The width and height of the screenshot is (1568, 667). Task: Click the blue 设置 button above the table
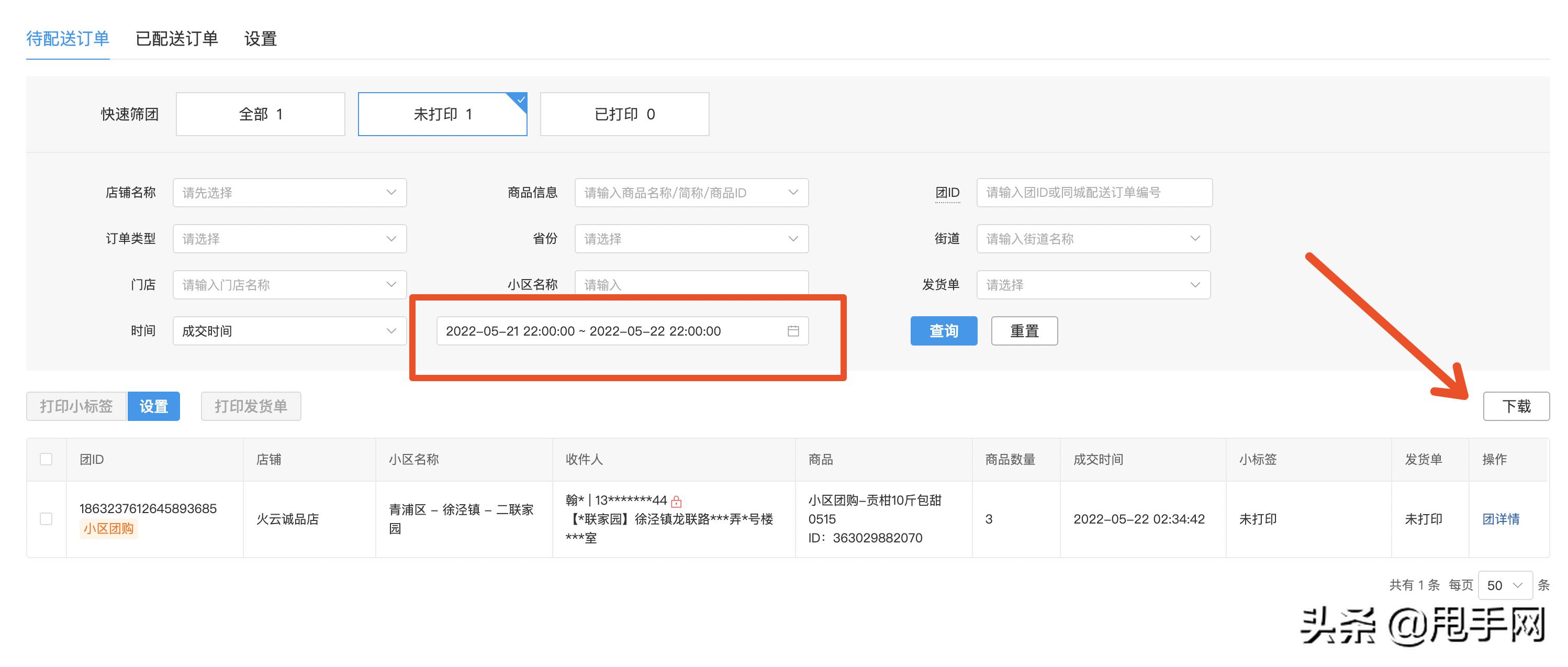tap(153, 406)
